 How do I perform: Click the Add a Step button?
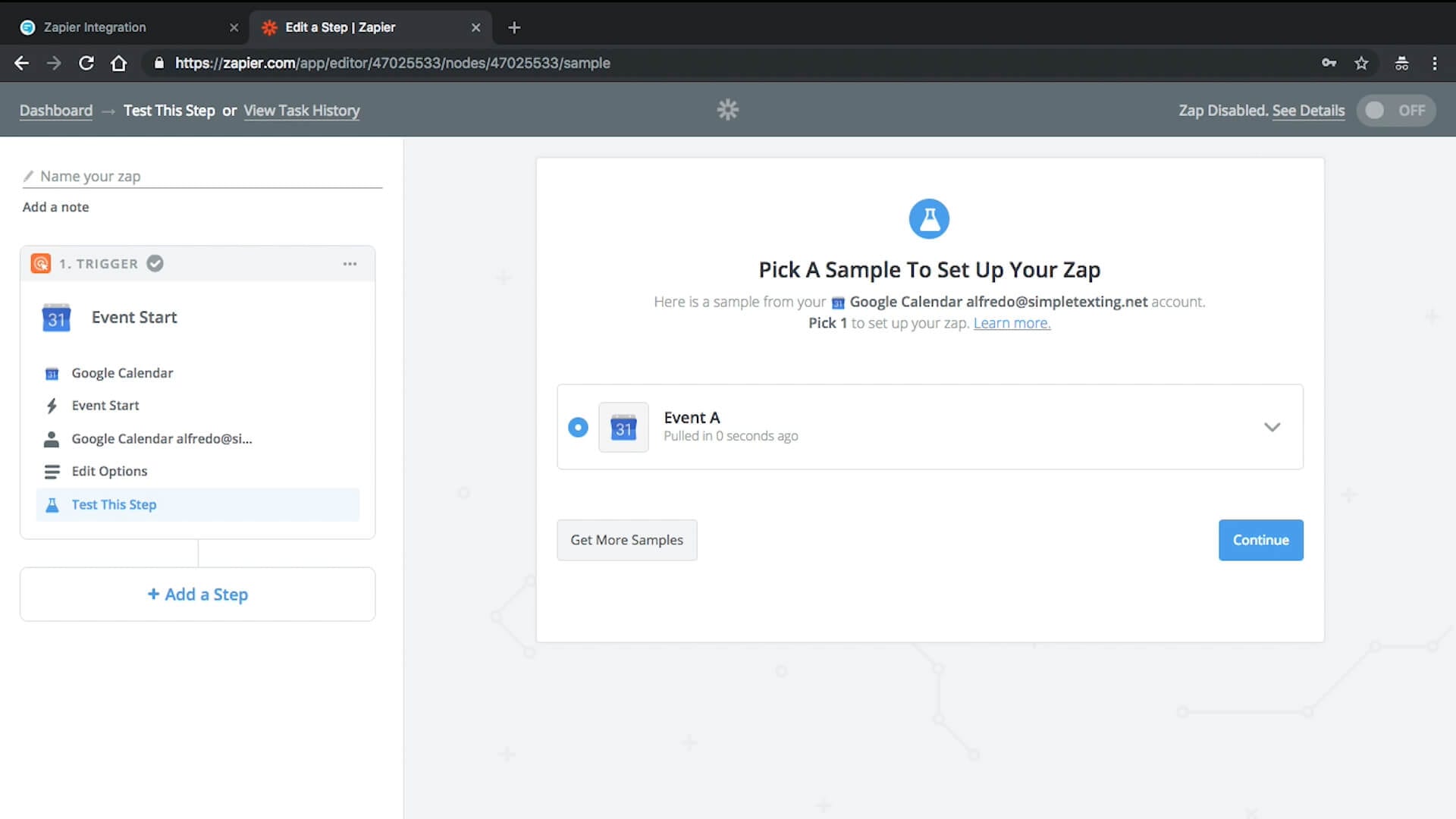(x=197, y=595)
